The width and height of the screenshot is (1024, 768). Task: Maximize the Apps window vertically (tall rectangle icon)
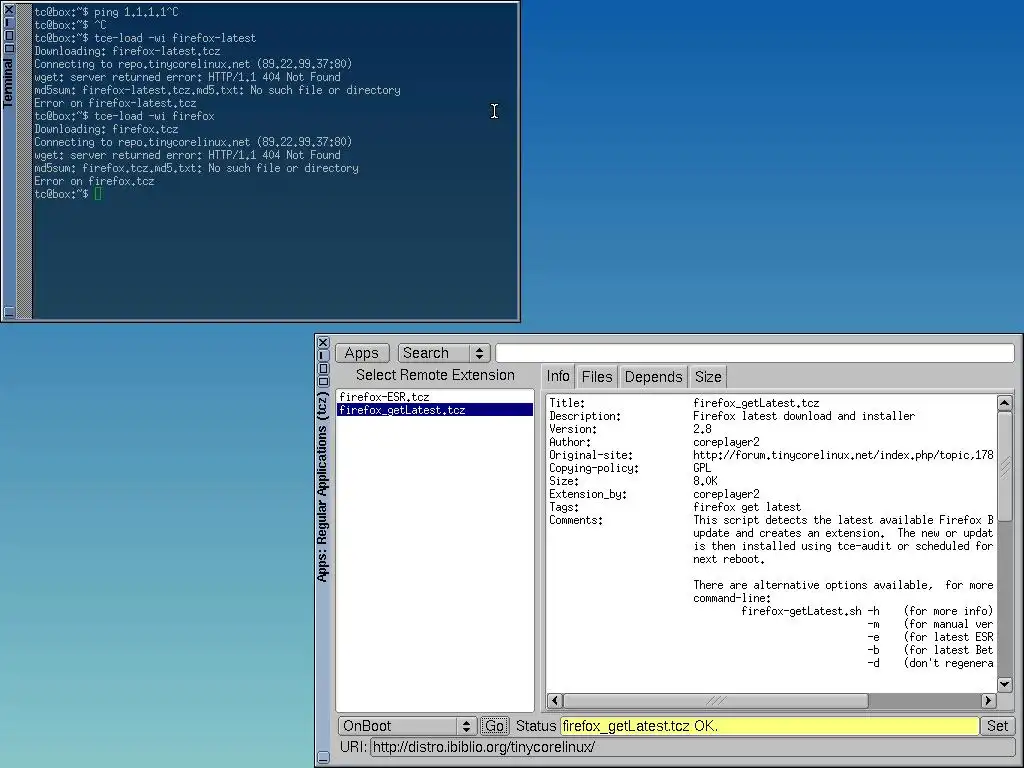tap(323, 368)
